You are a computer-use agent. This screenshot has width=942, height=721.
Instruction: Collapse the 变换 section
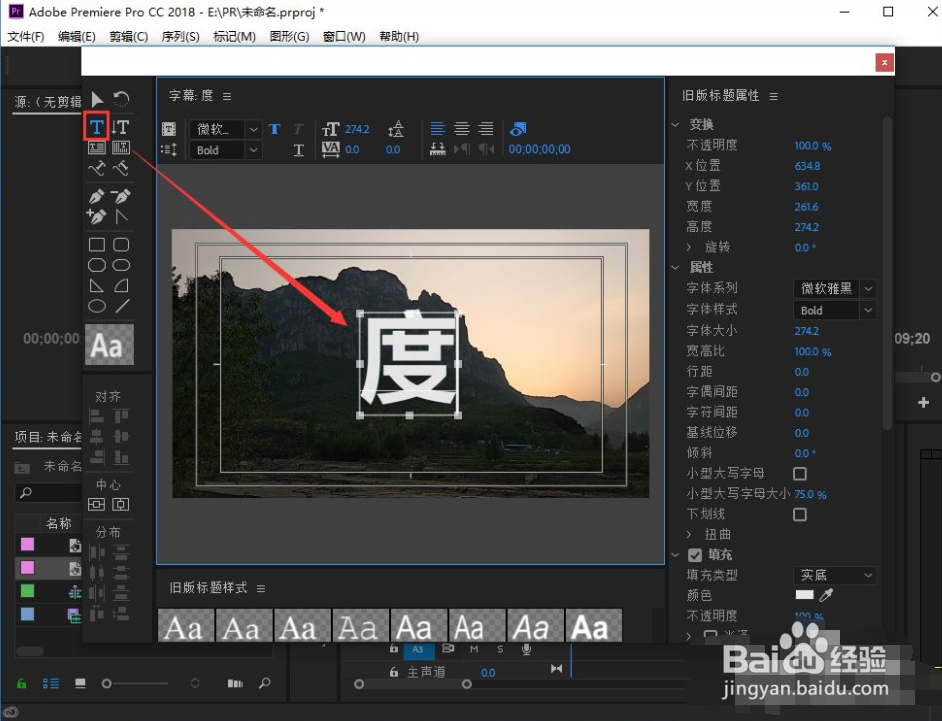(x=675, y=124)
